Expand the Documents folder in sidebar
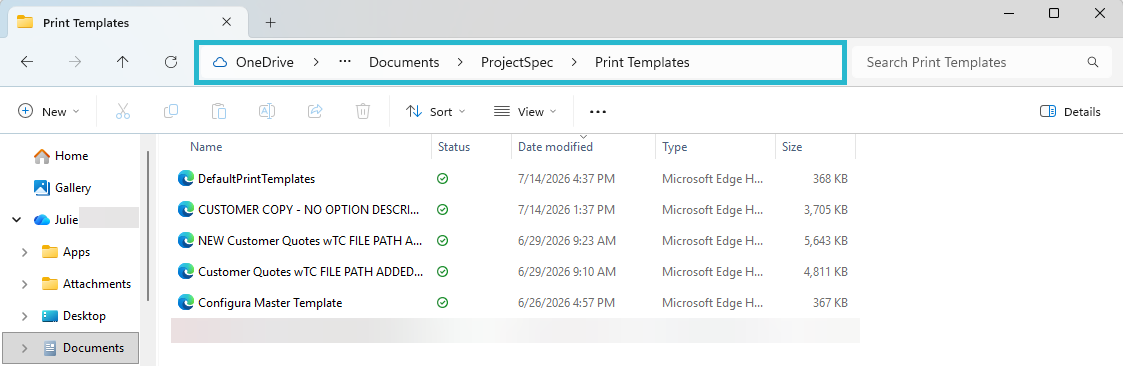 point(24,348)
